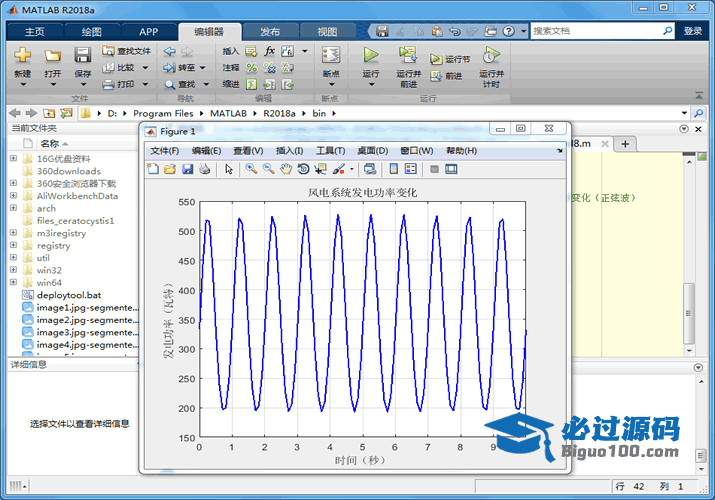Expand the win64 folder
The width and height of the screenshot is (715, 500).
(13, 283)
